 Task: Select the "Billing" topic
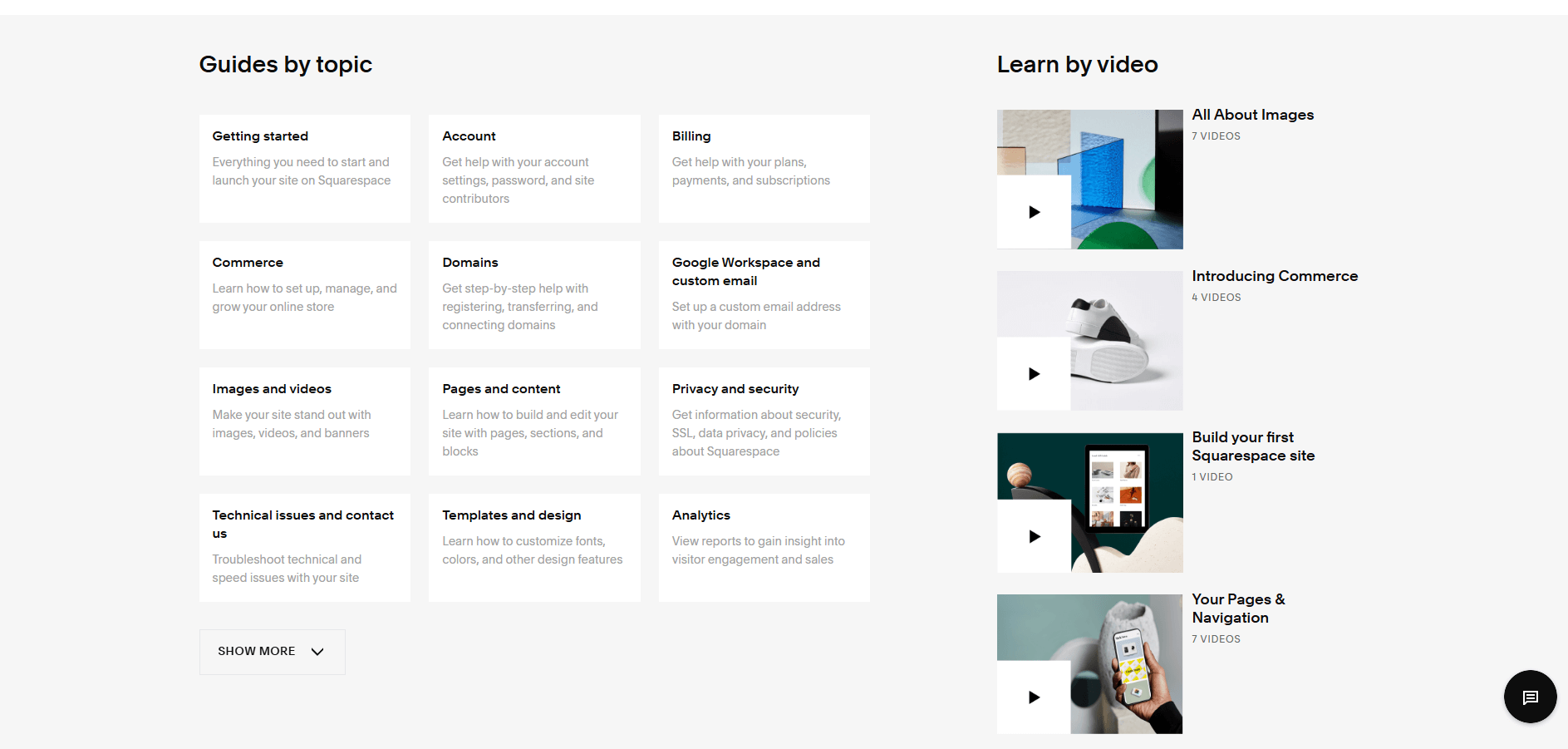coord(764,168)
